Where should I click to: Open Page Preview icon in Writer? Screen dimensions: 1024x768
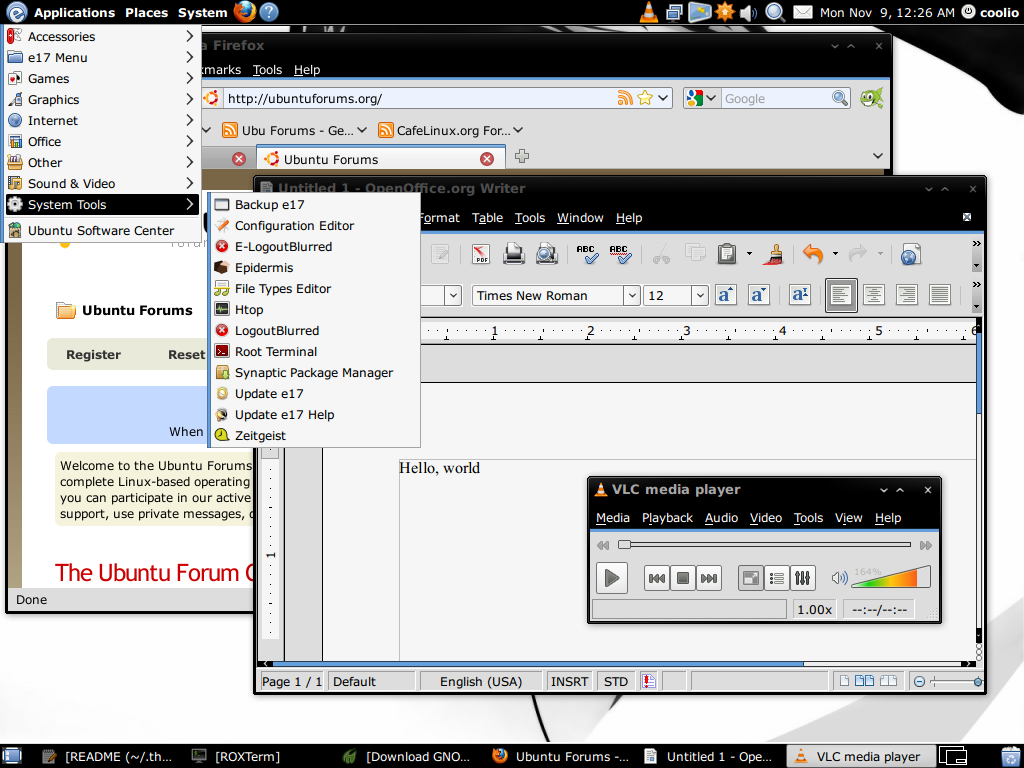(x=547, y=254)
